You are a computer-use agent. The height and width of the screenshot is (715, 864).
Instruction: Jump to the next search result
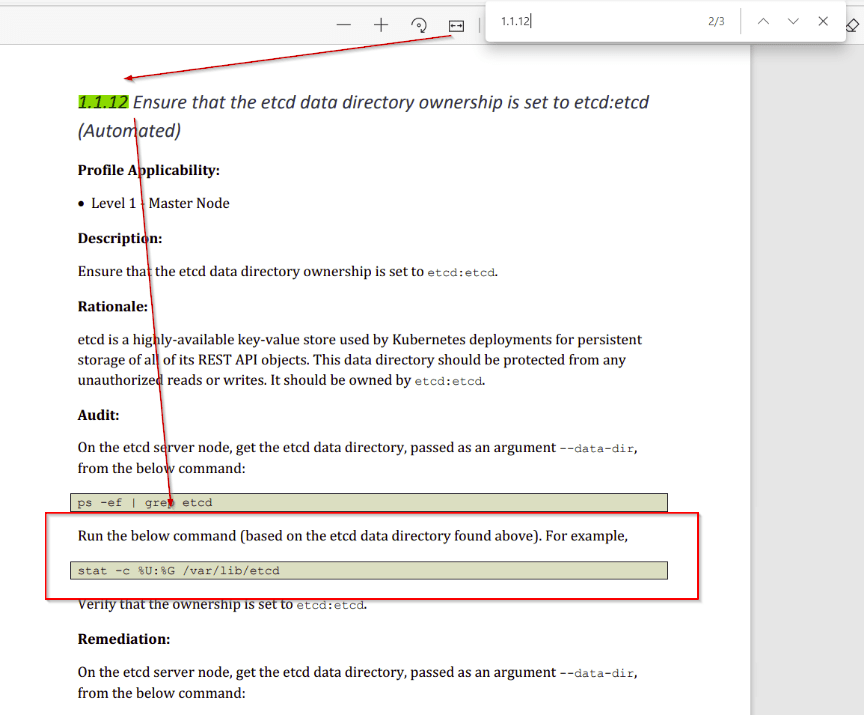point(793,21)
